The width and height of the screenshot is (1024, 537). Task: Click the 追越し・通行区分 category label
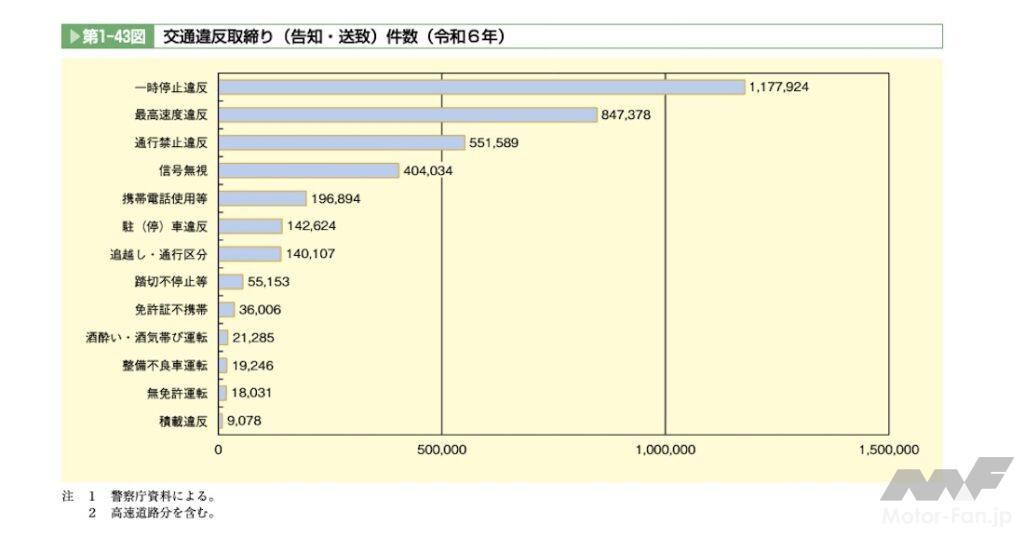(x=159, y=255)
